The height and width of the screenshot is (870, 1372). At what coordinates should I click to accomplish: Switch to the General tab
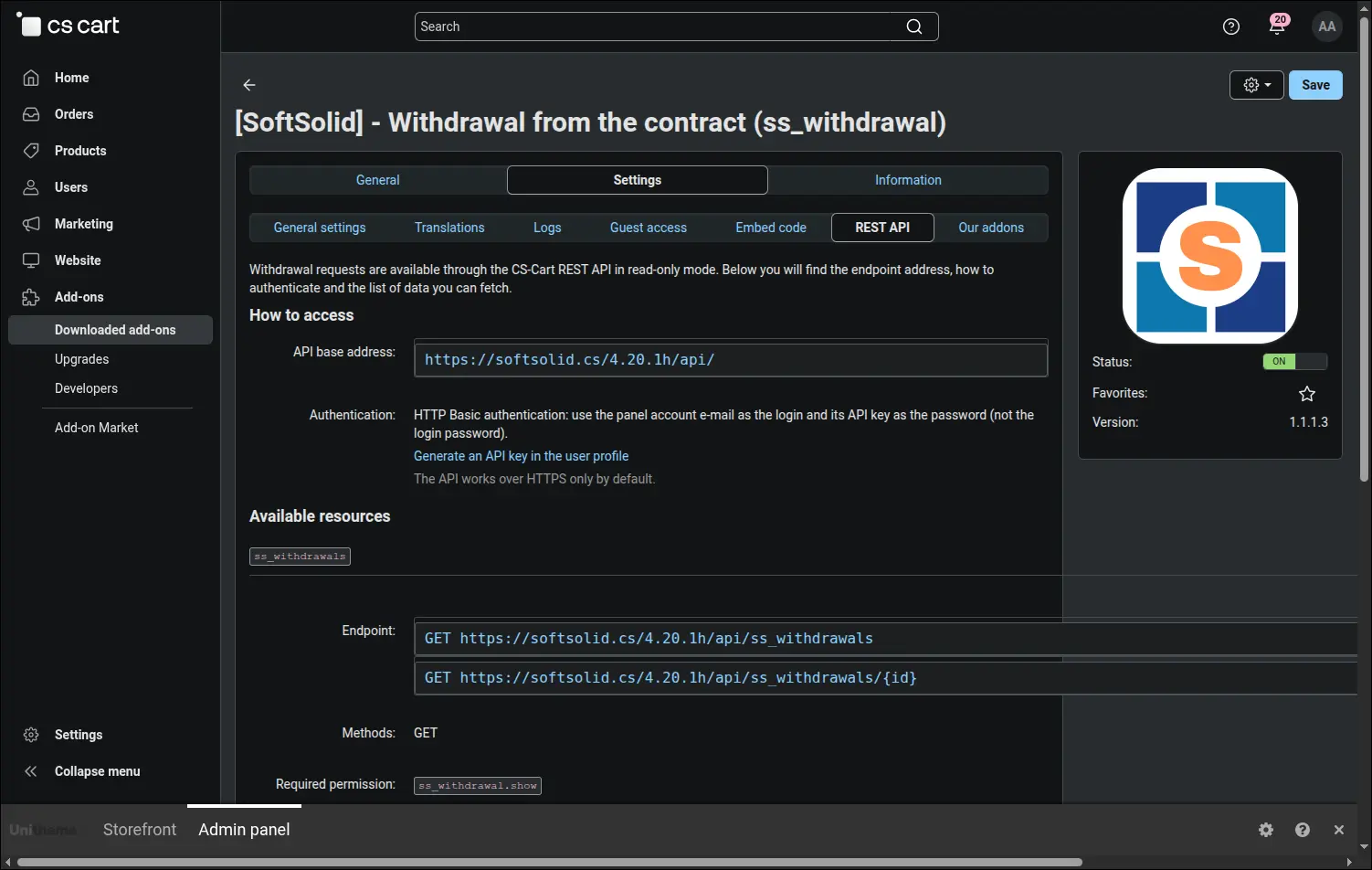[x=378, y=180]
